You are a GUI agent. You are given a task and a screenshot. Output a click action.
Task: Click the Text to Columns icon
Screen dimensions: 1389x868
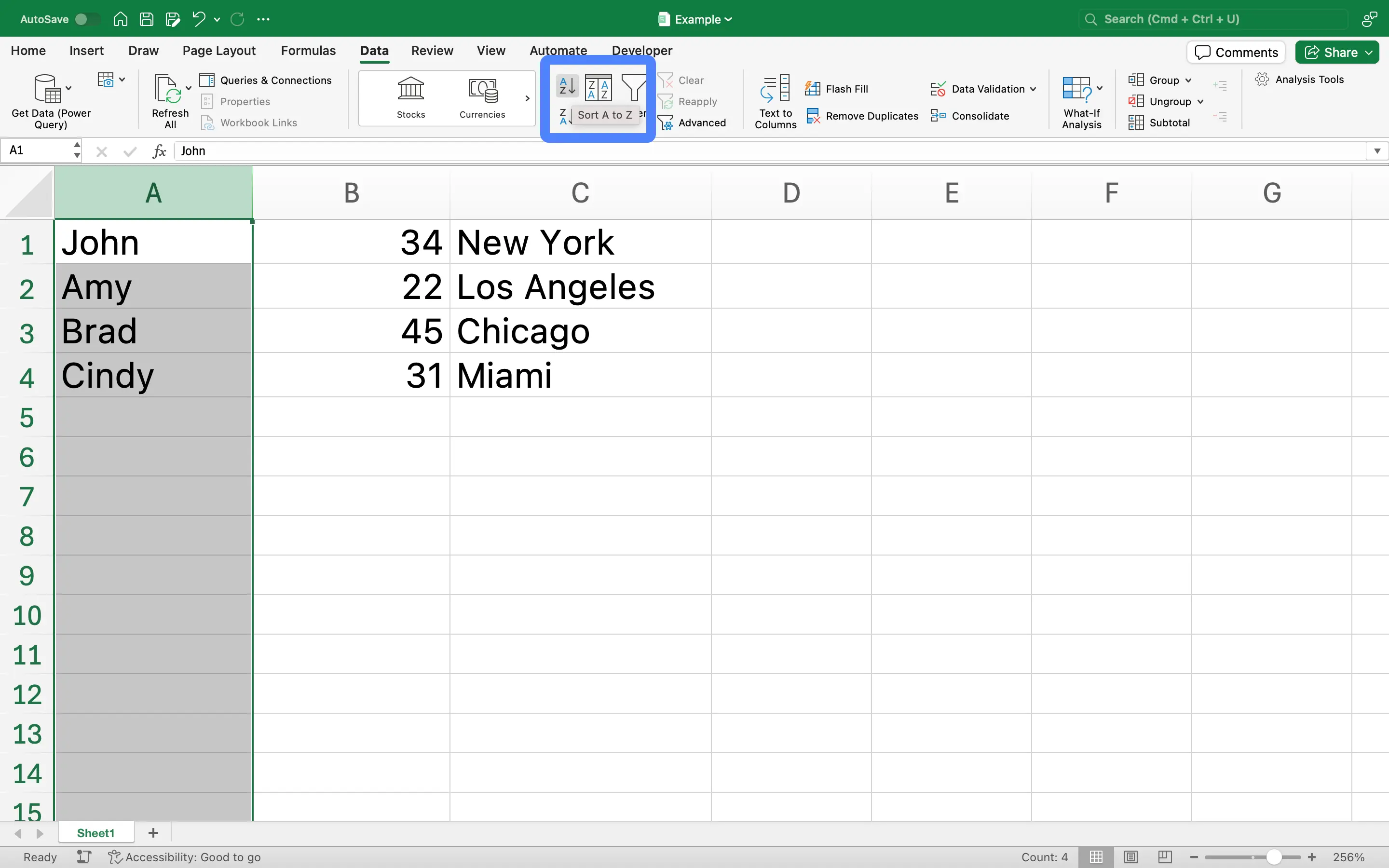tap(776, 89)
